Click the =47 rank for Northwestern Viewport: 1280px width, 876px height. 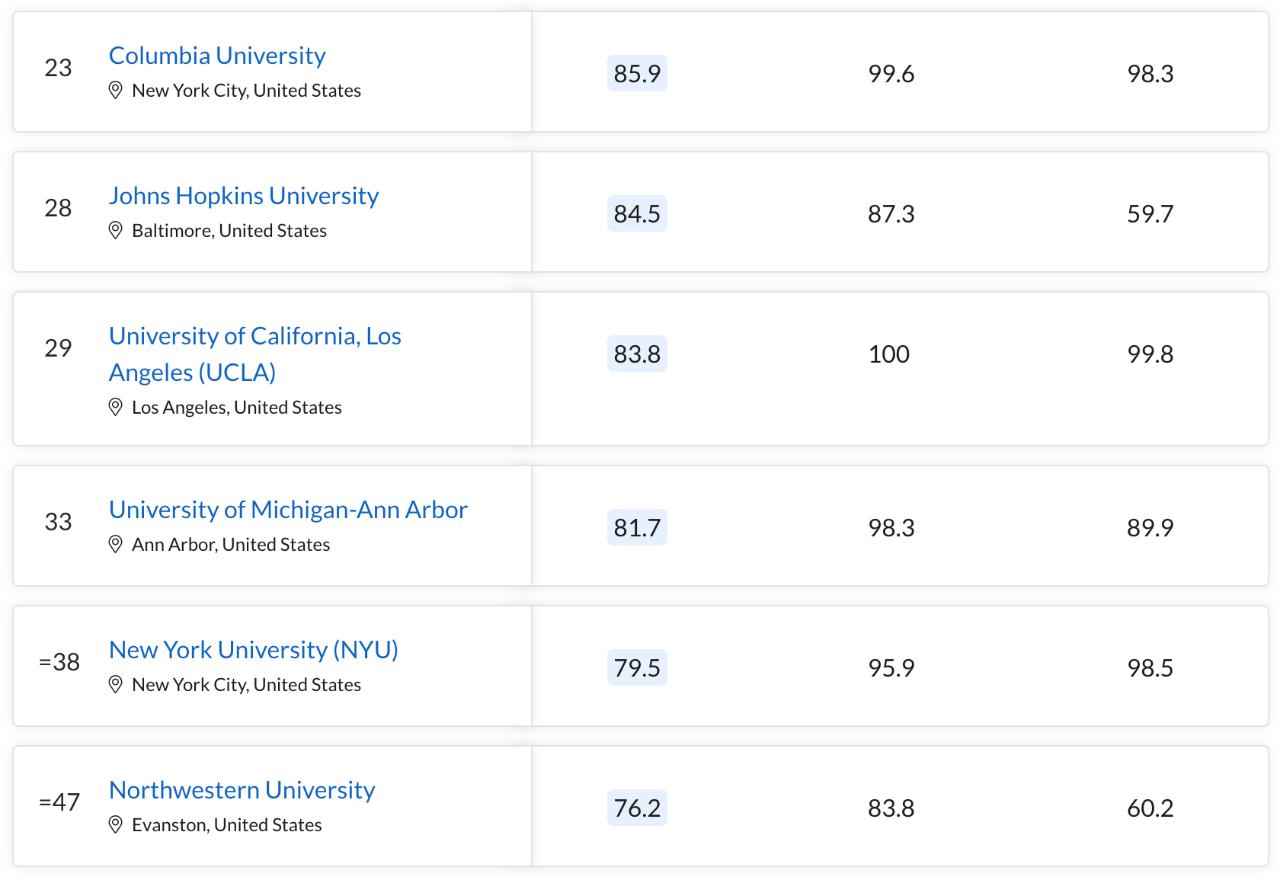pos(59,802)
